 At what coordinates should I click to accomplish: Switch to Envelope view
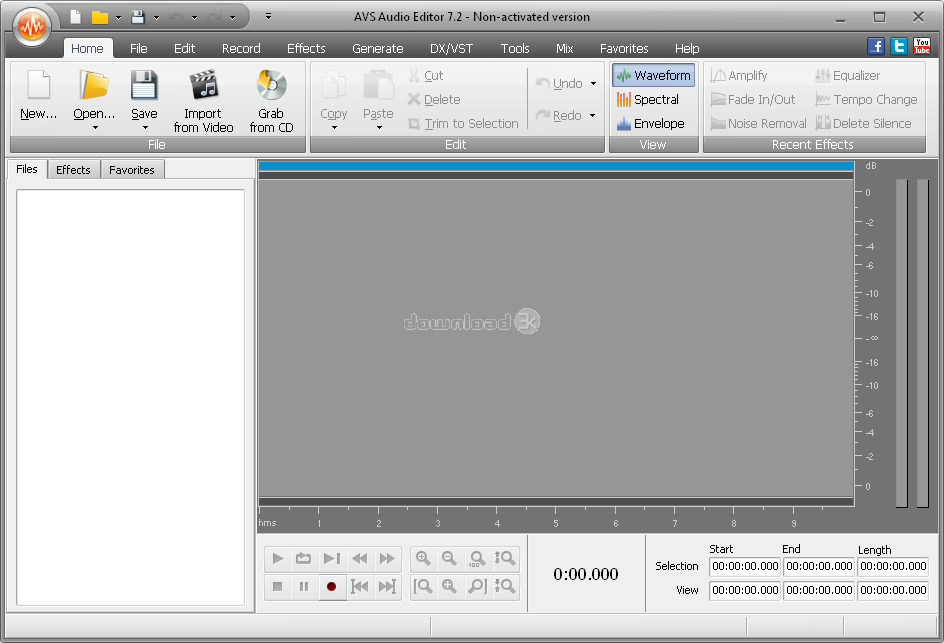(652, 123)
